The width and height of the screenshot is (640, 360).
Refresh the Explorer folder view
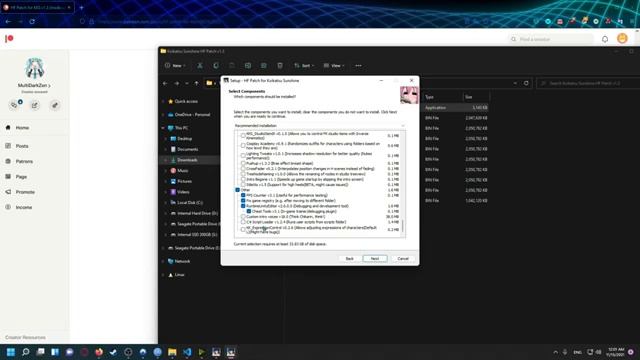[x=526, y=83]
